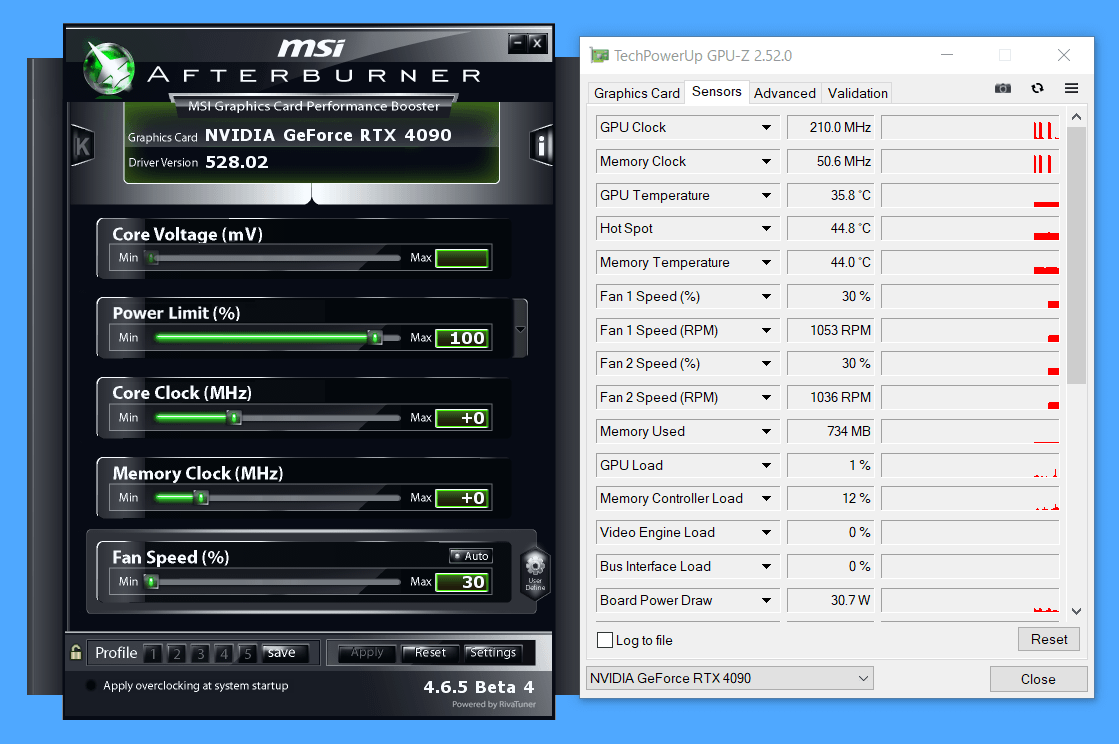This screenshot has width=1119, height=744.
Task: Click the MSI Afterburner jet logo
Action: [109, 69]
